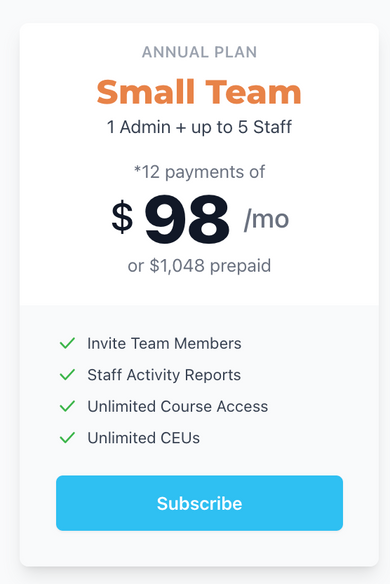Click the word Team in the orange heading
Viewport: 390px width, 584px height.
pos(253,92)
